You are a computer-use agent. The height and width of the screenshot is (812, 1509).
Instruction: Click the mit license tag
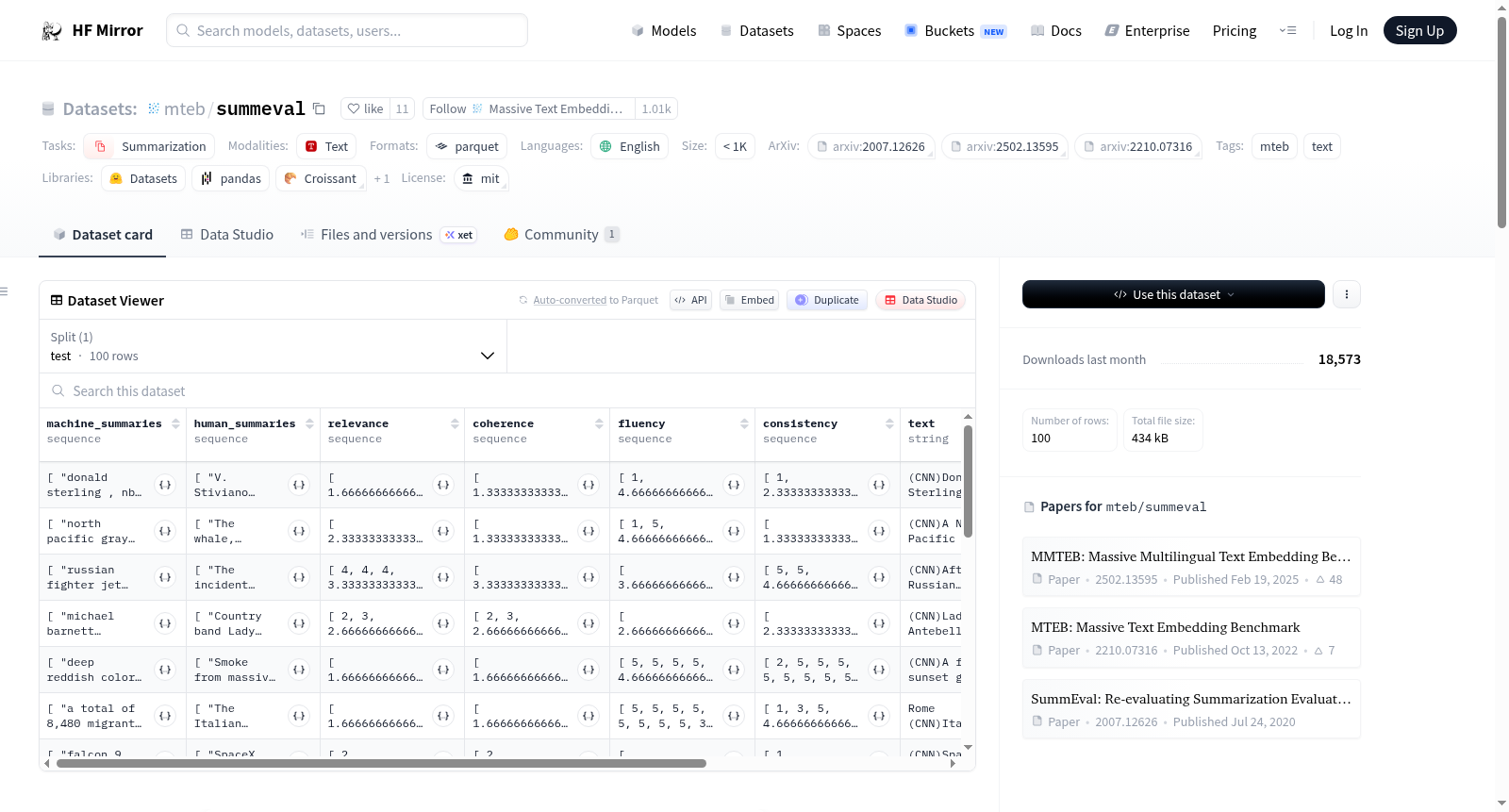coord(481,178)
